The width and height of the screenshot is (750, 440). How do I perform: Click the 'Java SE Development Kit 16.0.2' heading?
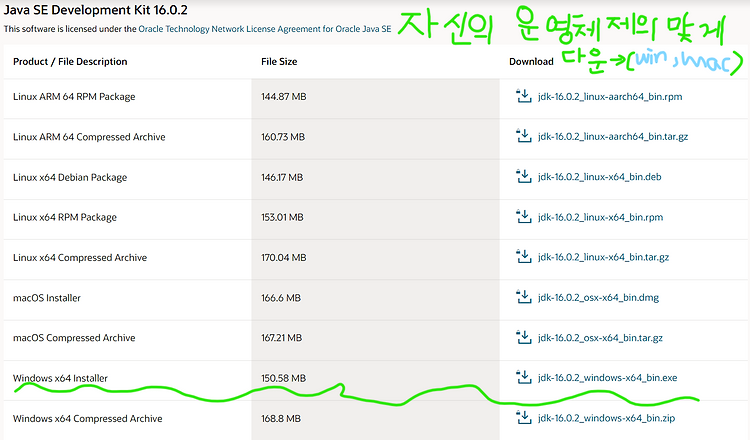96,10
